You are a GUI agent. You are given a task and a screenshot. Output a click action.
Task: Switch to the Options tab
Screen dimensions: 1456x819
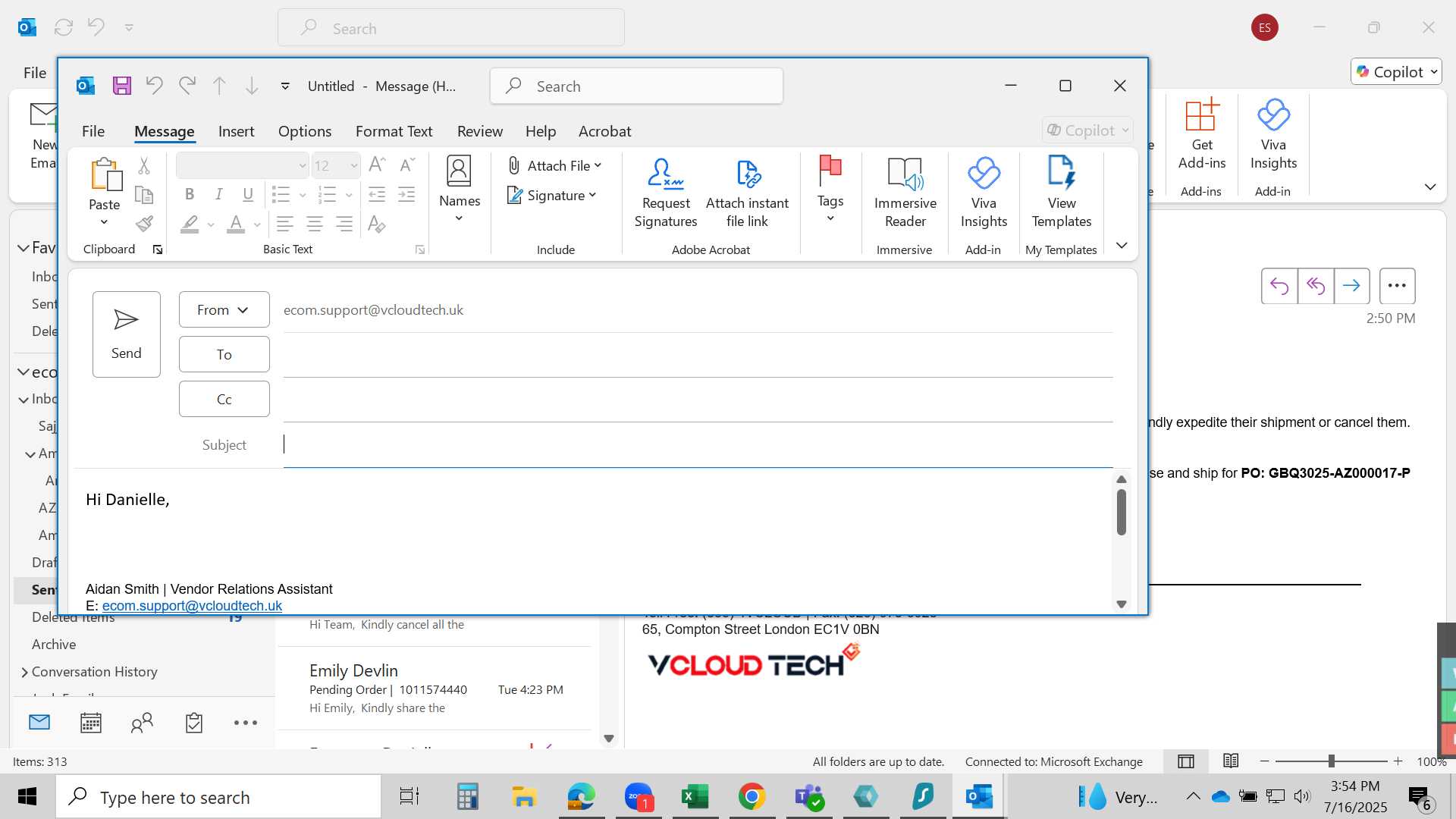pos(305,131)
